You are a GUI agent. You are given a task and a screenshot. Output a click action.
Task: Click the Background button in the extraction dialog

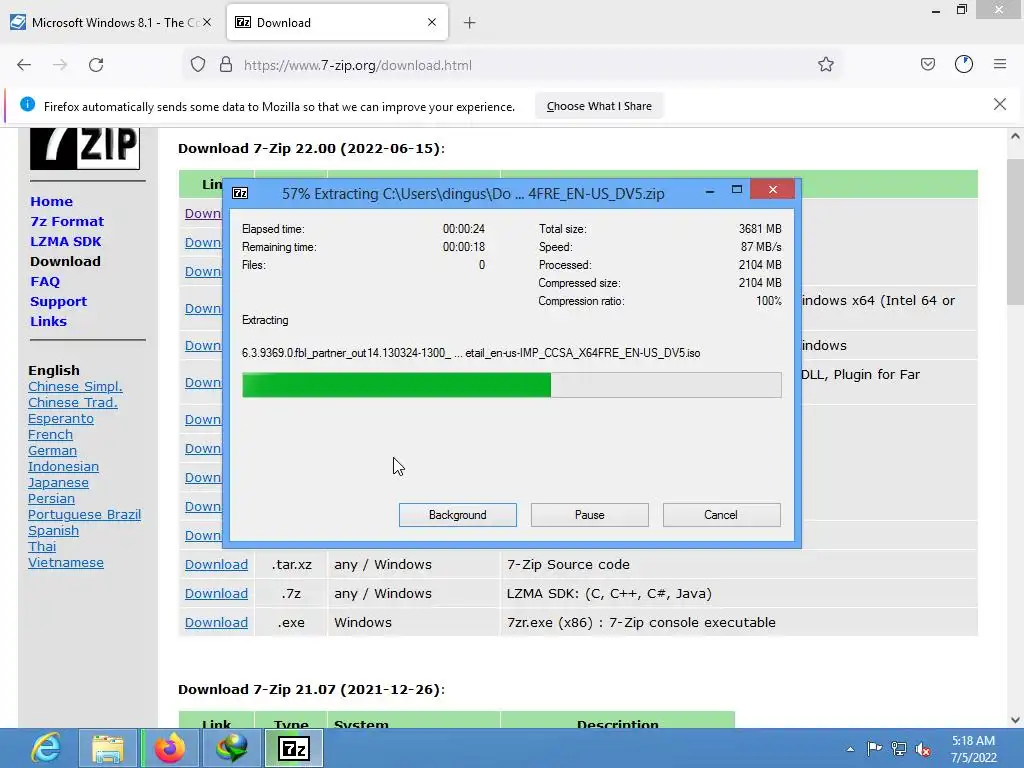(458, 515)
